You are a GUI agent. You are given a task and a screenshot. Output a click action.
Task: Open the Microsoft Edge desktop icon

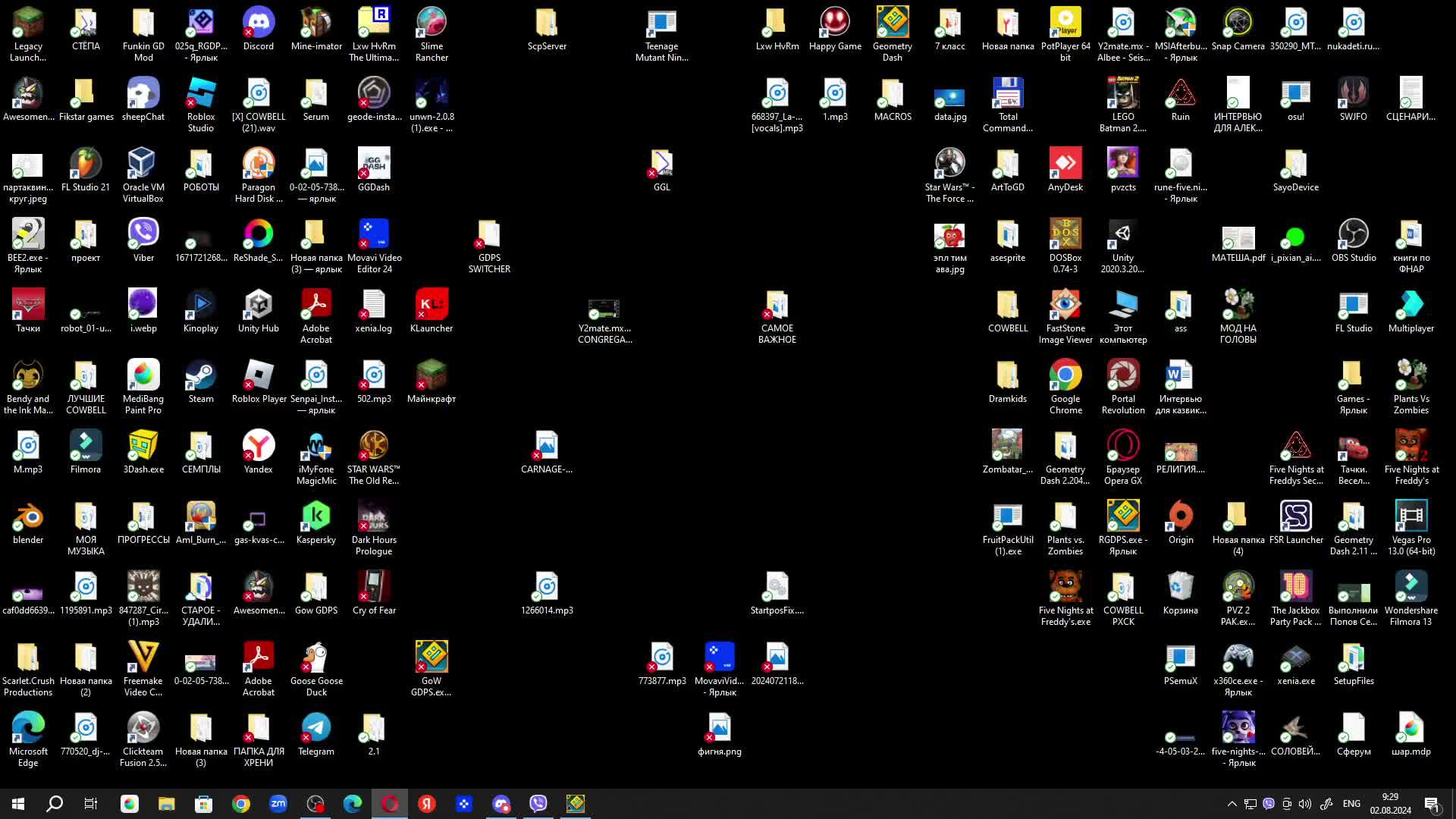(x=28, y=739)
